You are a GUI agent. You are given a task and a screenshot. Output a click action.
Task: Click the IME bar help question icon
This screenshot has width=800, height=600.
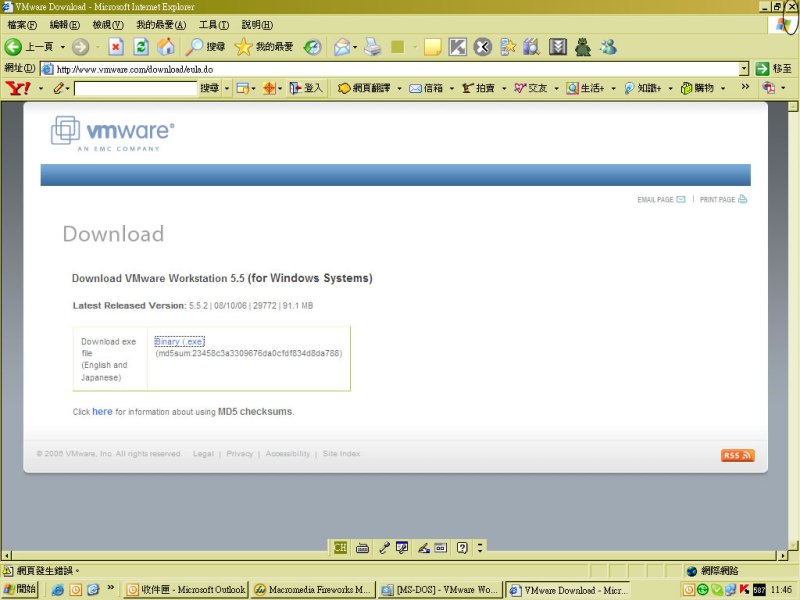pos(462,548)
